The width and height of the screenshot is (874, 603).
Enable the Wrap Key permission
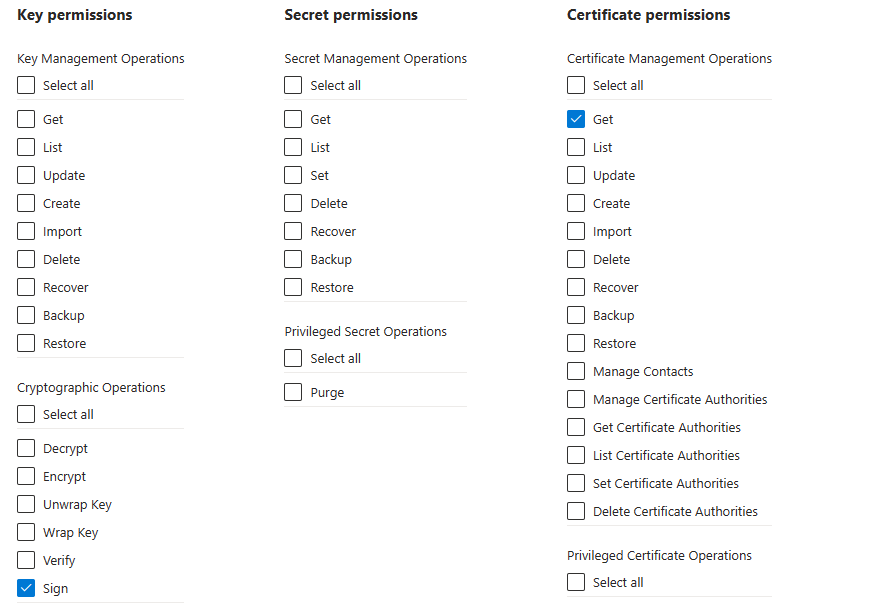pyautogui.click(x=26, y=532)
